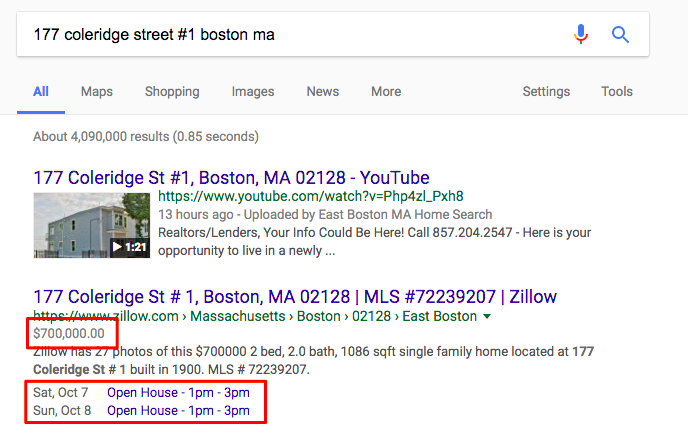Open the More search categories menu
The width and height of the screenshot is (688, 438).
[x=386, y=91]
